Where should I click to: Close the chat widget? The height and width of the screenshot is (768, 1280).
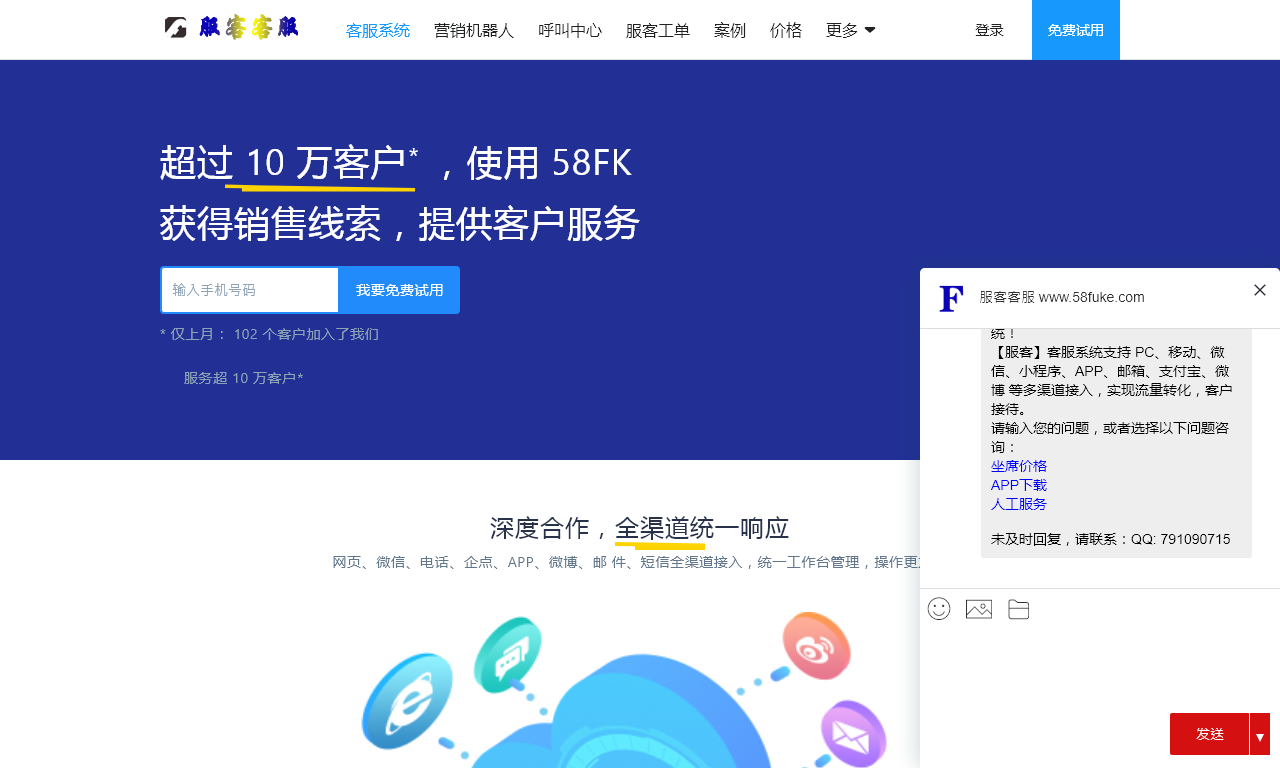[x=1260, y=290]
